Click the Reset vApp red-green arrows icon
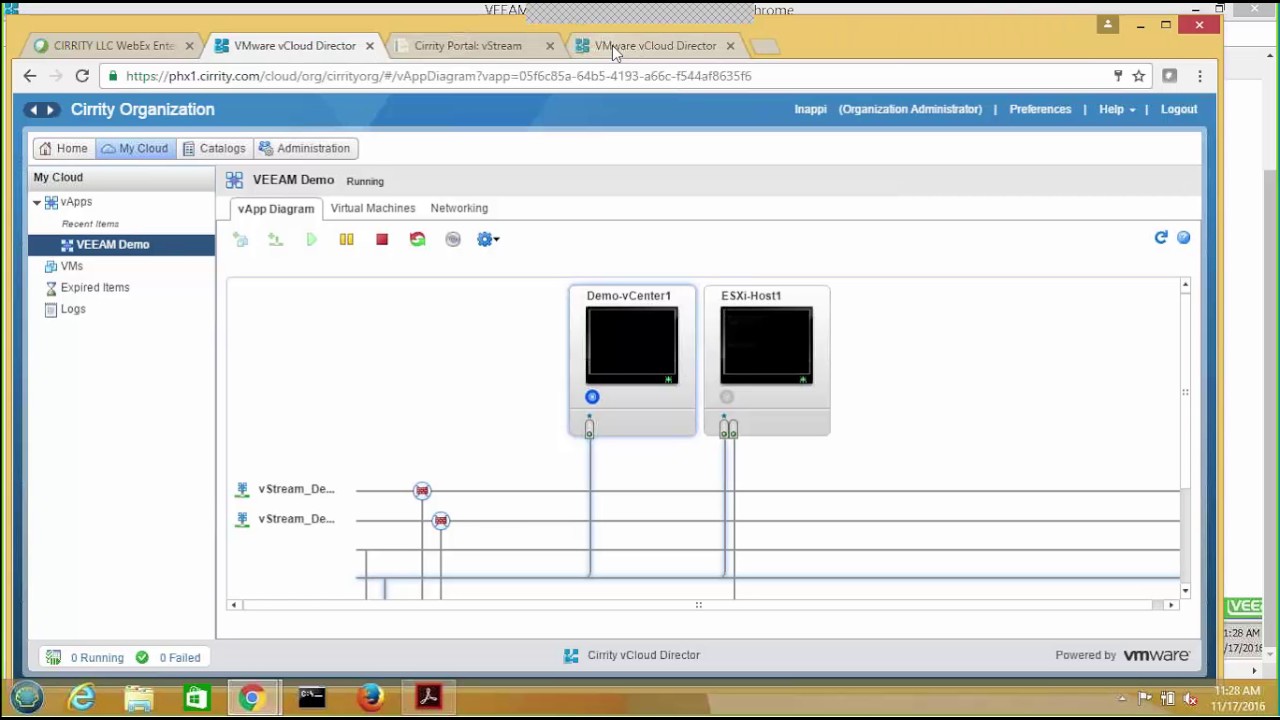The image size is (1280, 720). [417, 239]
